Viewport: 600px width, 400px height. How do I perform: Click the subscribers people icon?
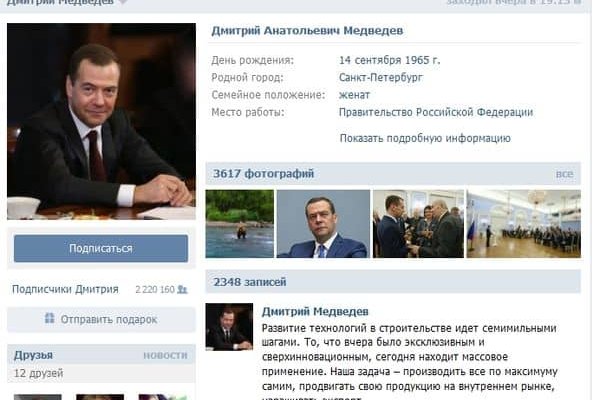click(183, 289)
